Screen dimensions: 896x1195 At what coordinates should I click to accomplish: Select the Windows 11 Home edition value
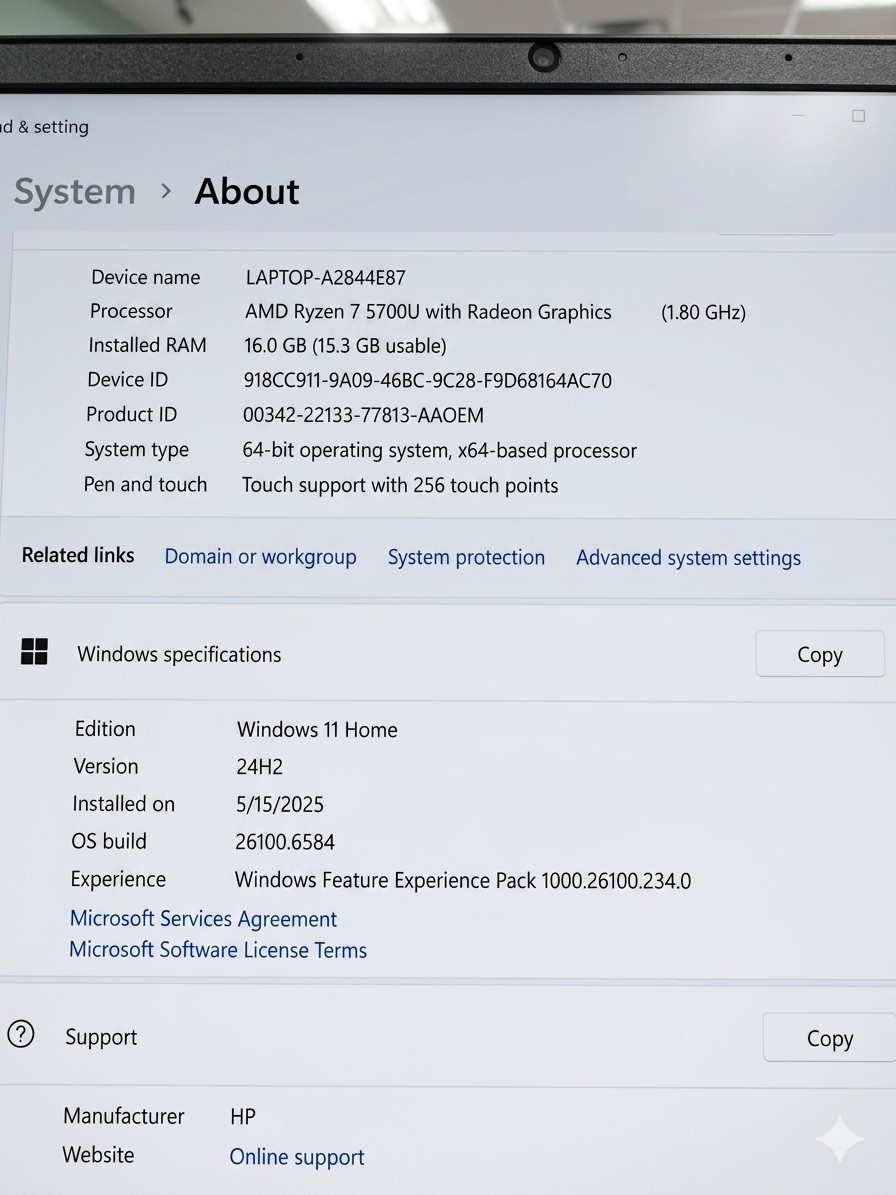pyautogui.click(x=317, y=729)
